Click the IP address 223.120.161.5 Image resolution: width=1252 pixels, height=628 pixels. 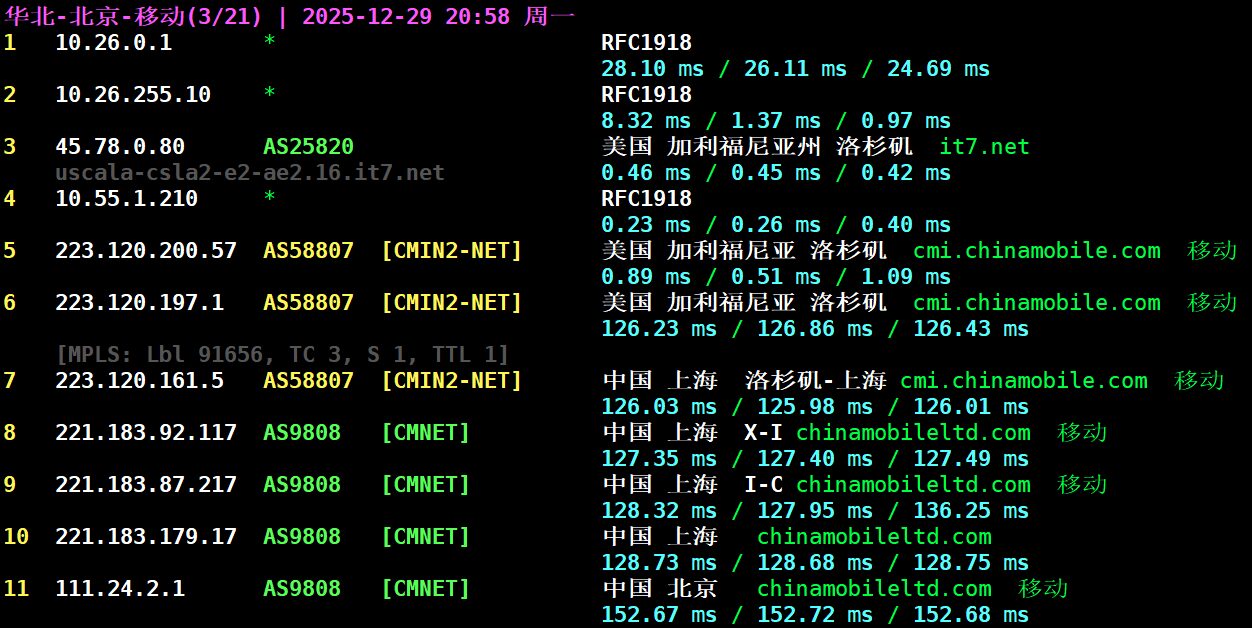[139, 380]
